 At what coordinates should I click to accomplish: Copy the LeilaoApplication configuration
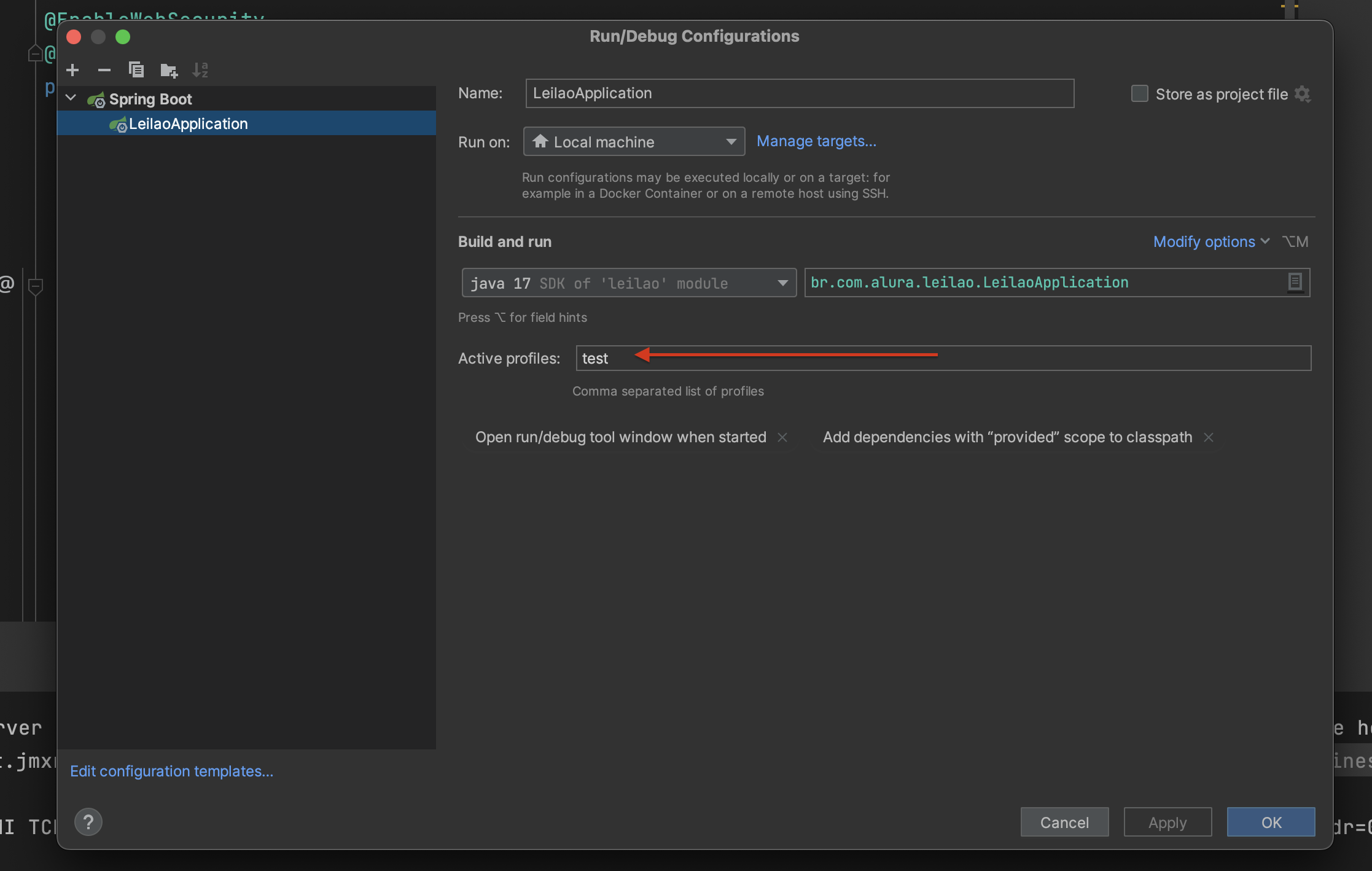pyautogui.click(x=136, y=70)
